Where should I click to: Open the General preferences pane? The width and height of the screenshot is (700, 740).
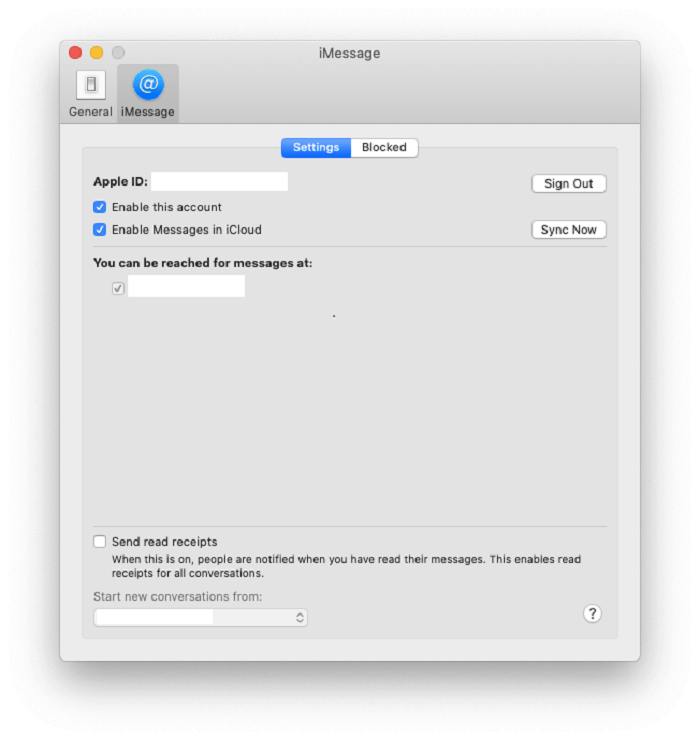[x=91, y=93]
